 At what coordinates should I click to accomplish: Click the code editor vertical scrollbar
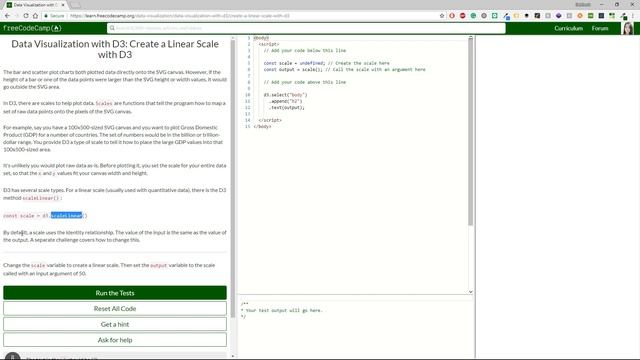pos(470,132)
